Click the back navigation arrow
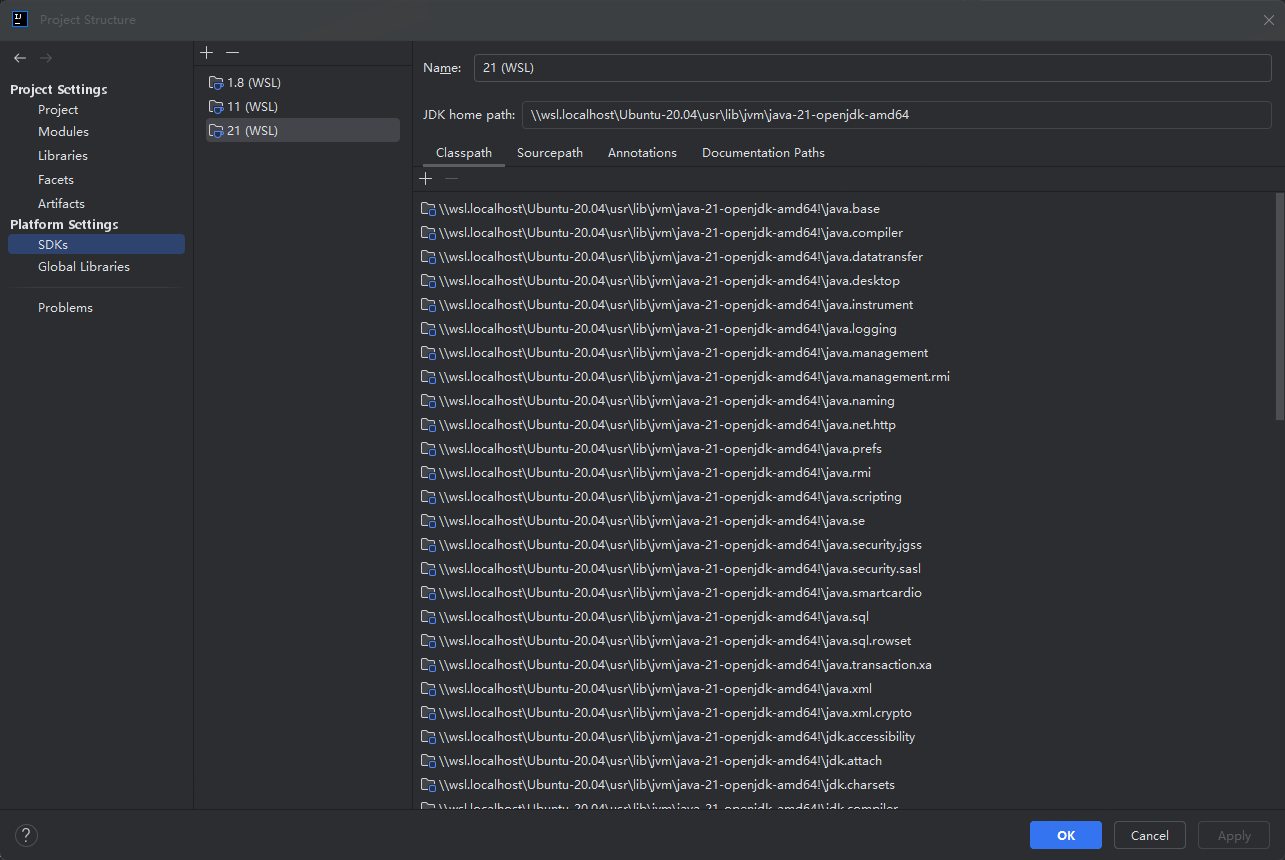The height and width of the screenshot is (860, 1285). [x=18, y=58]
